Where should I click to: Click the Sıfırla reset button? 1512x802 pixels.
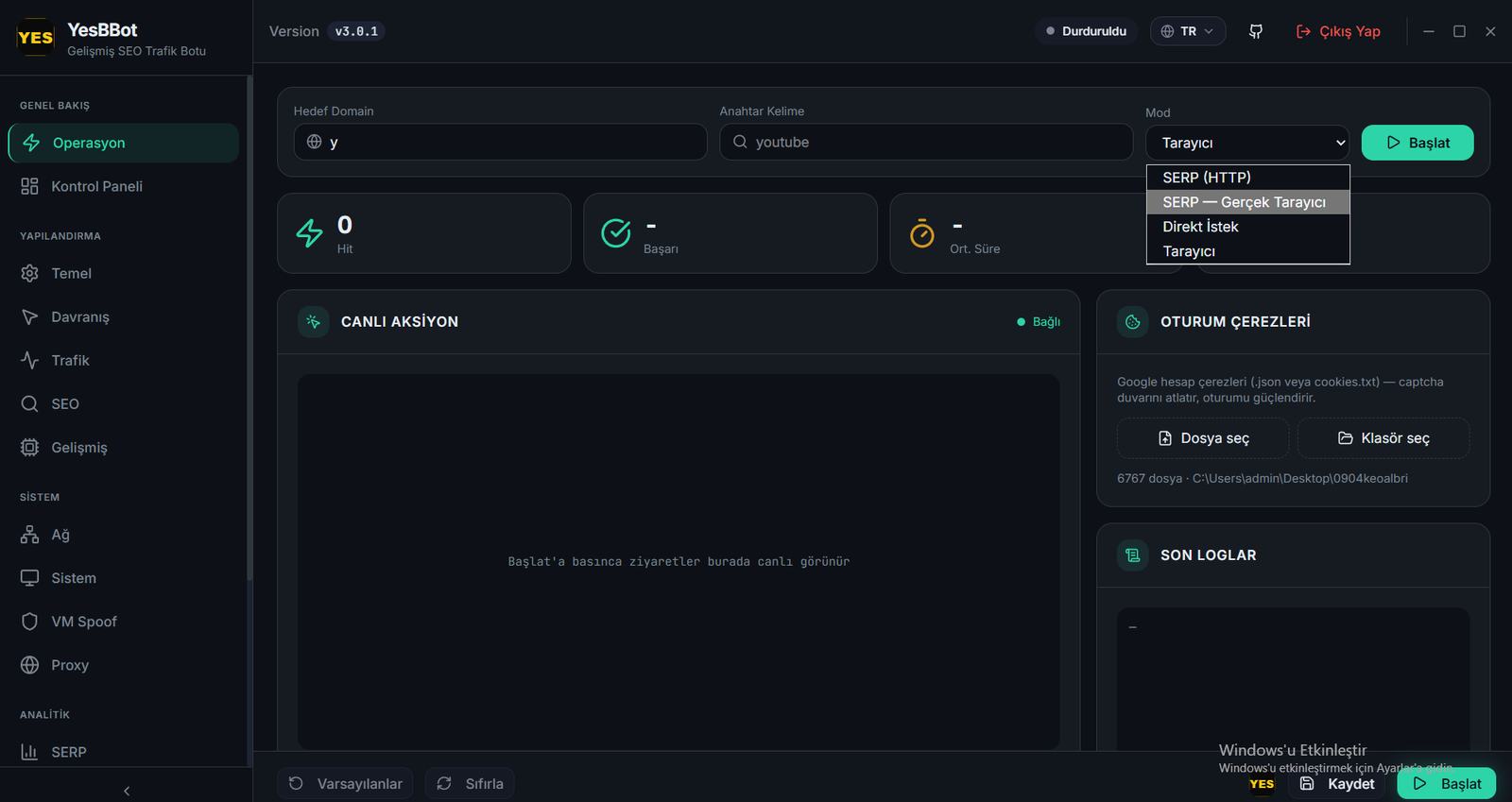click(x=472, y=783)
